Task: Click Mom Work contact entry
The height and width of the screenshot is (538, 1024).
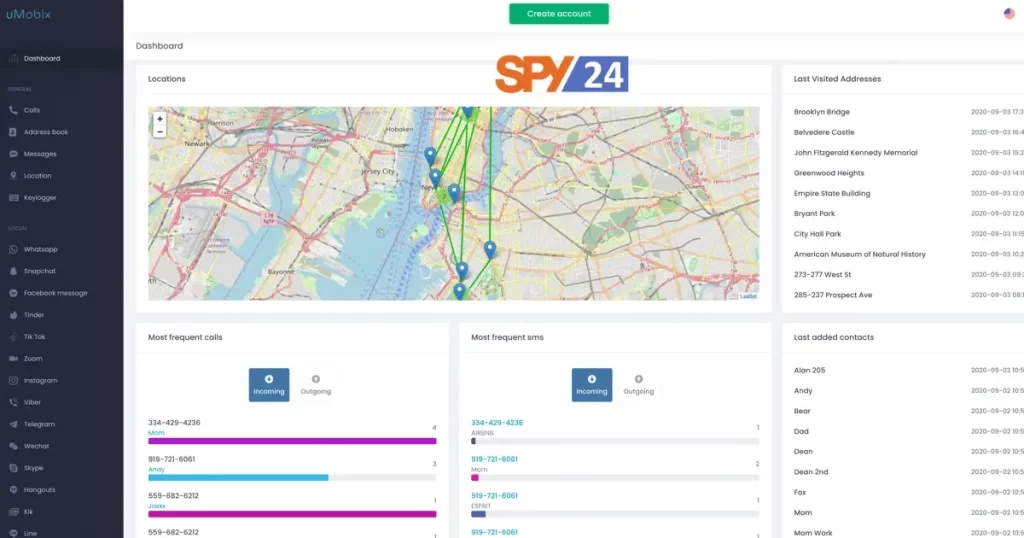Action: [x=813, y=533]
